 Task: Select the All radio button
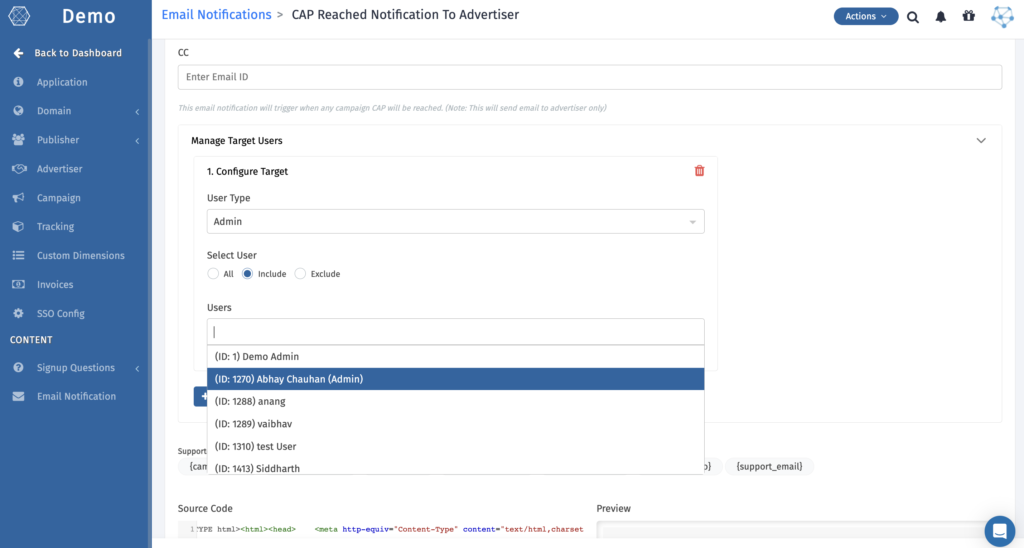pyautogui.click(x=213, y=274)
